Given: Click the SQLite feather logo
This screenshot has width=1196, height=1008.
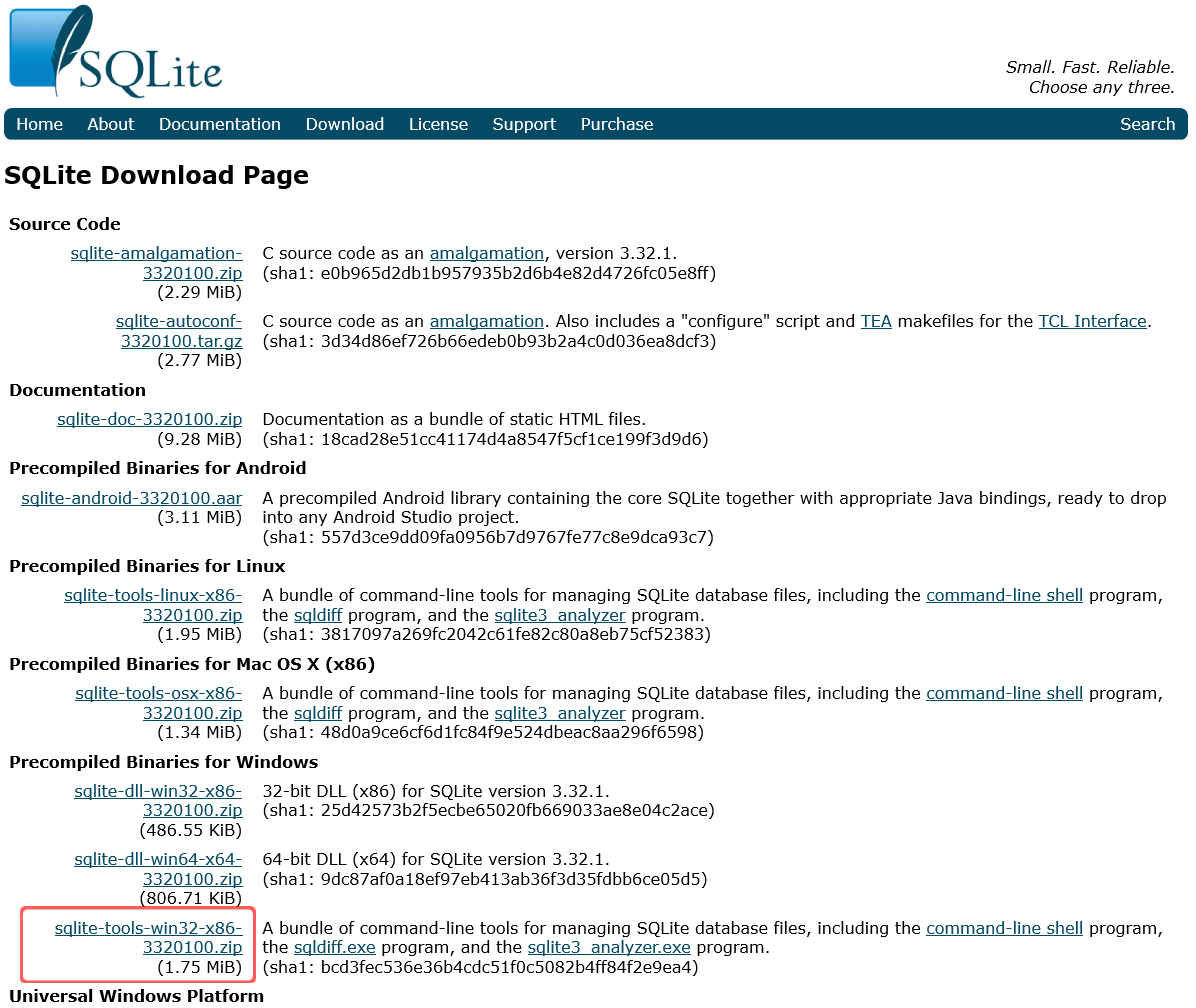Looking at the screenshot, I should [116, 52].
